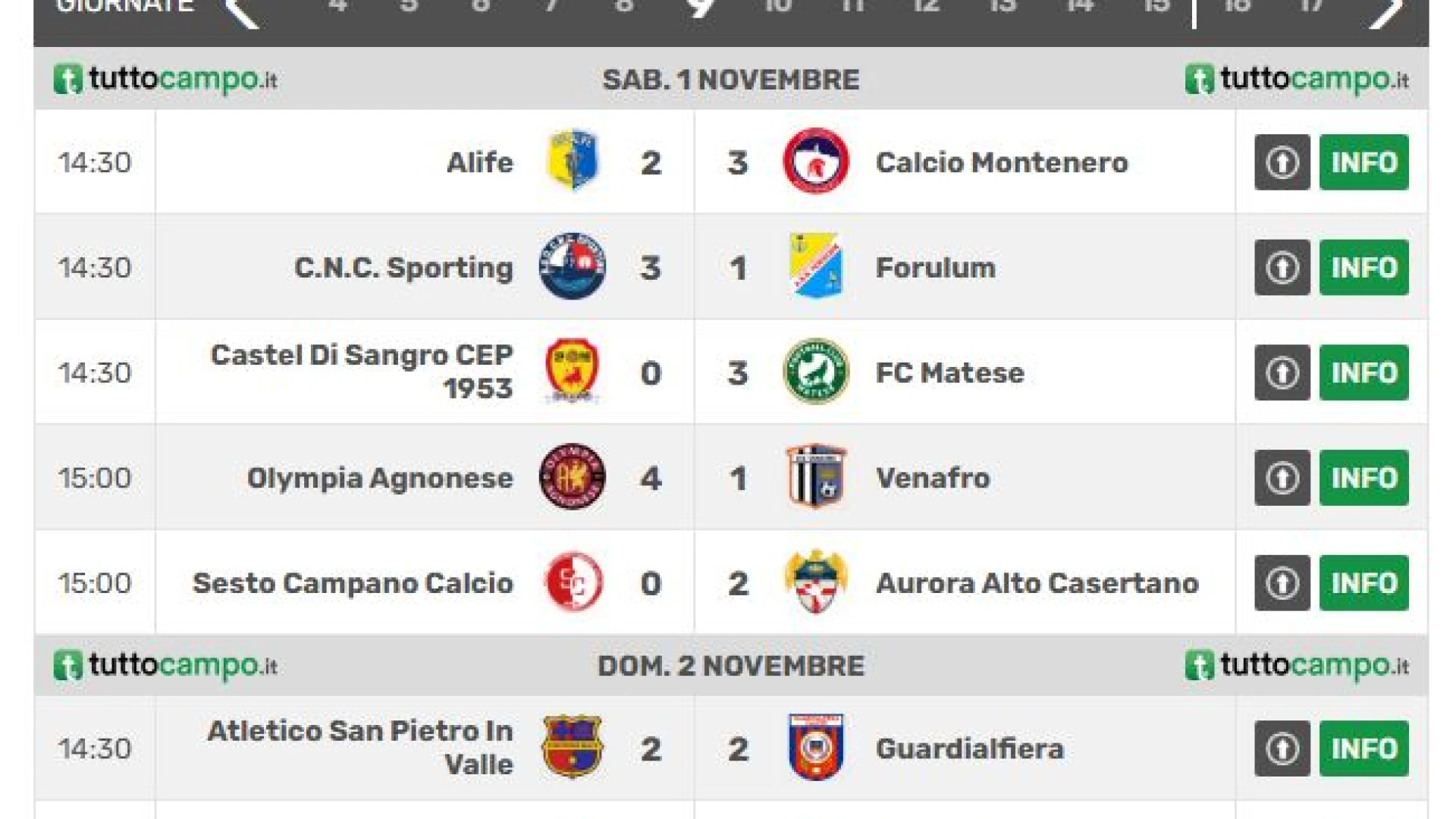Select matchday 10 tab

(x=777, y=6)
